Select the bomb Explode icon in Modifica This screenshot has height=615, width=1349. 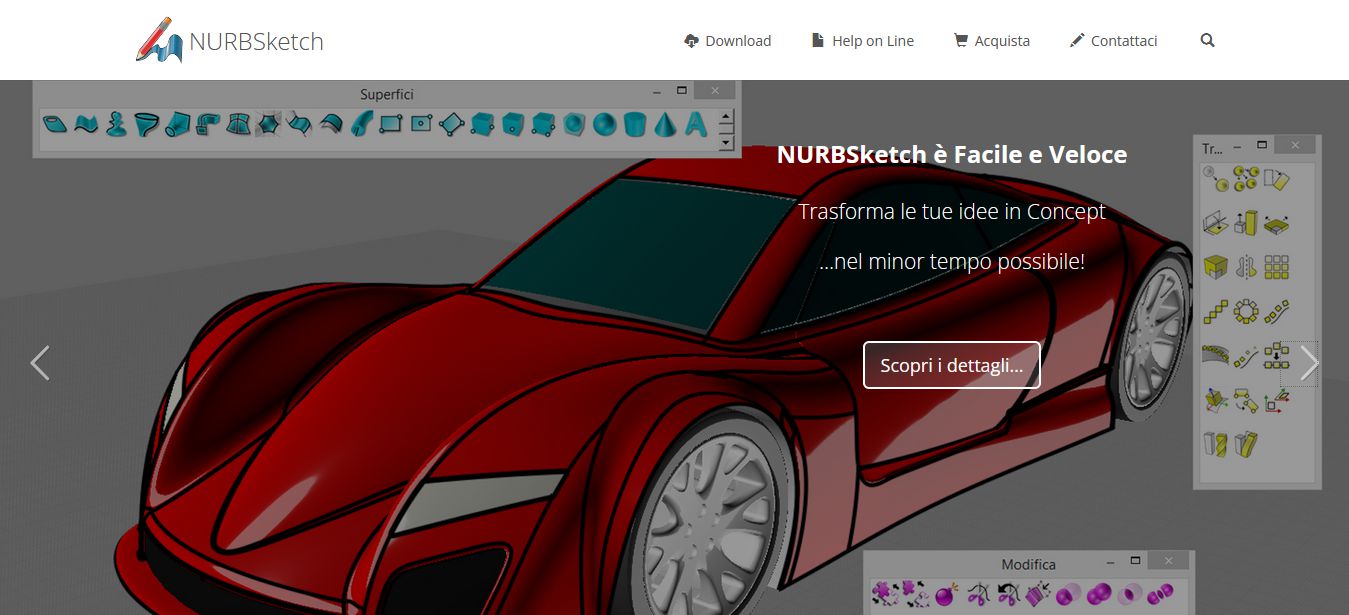pos(946,594)
